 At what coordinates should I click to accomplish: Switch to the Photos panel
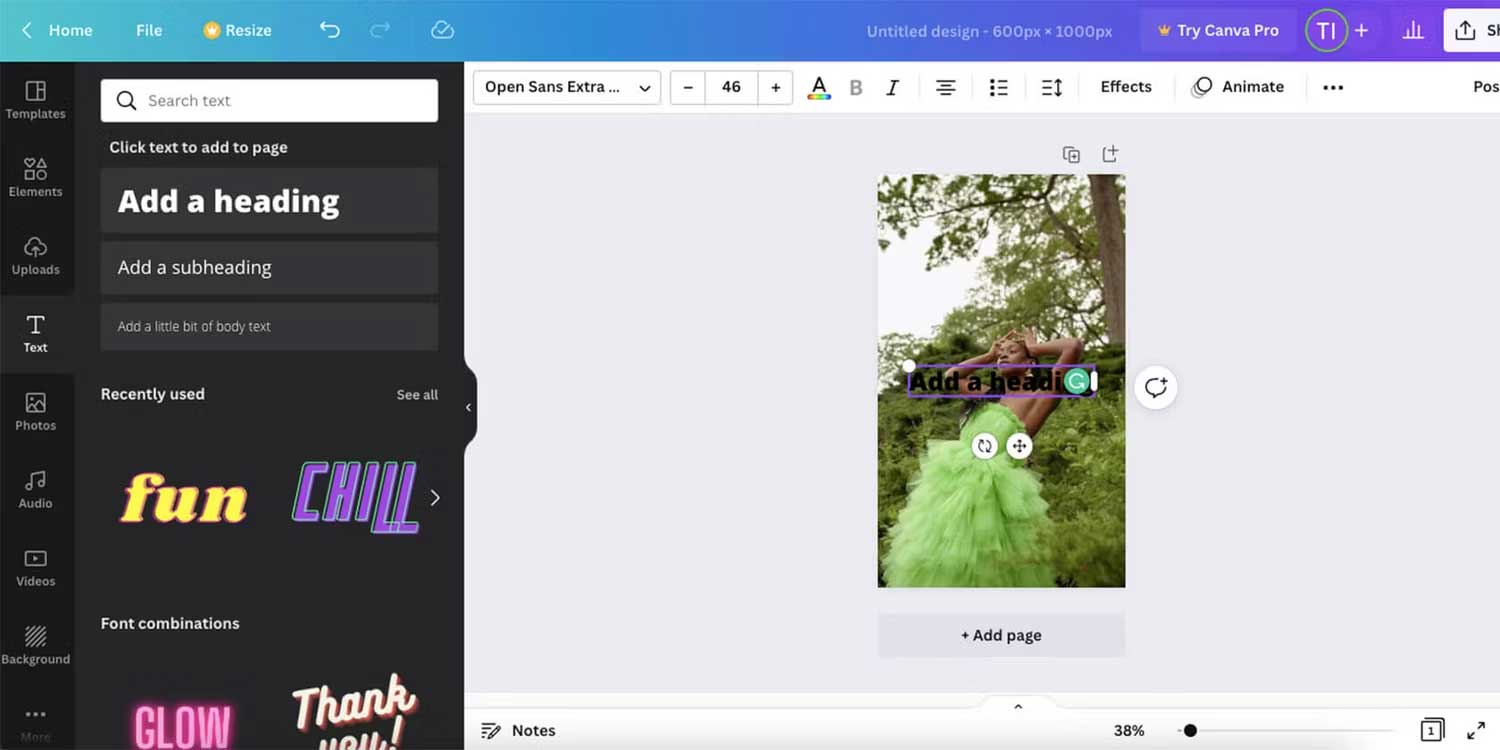(36, 410)
